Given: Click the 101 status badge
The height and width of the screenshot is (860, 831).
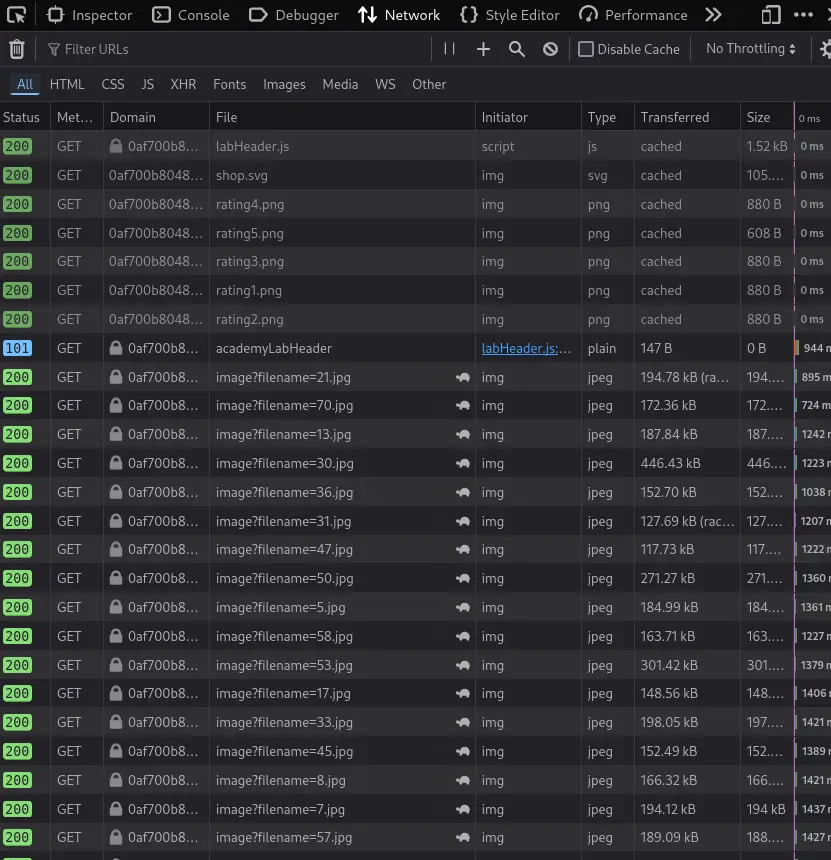Looking at the screenshot, I should (18, 348).
